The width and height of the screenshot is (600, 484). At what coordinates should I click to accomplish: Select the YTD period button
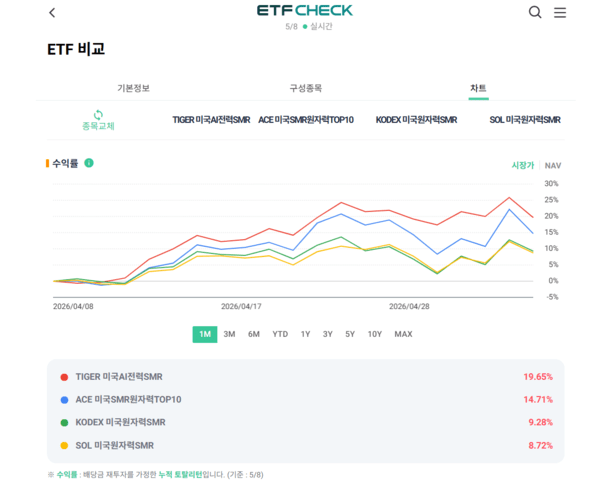pyautogui.click(x=280, y=334)
